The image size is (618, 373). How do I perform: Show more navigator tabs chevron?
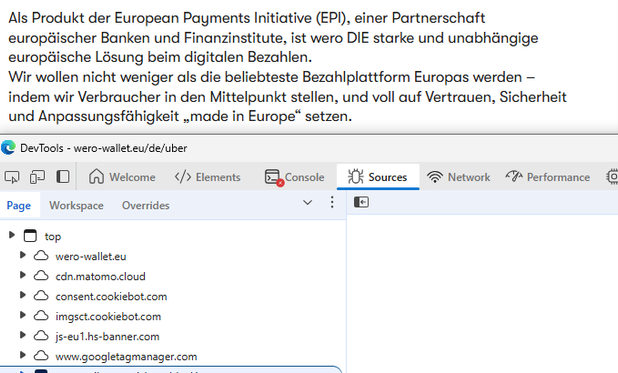coord(307,203)
